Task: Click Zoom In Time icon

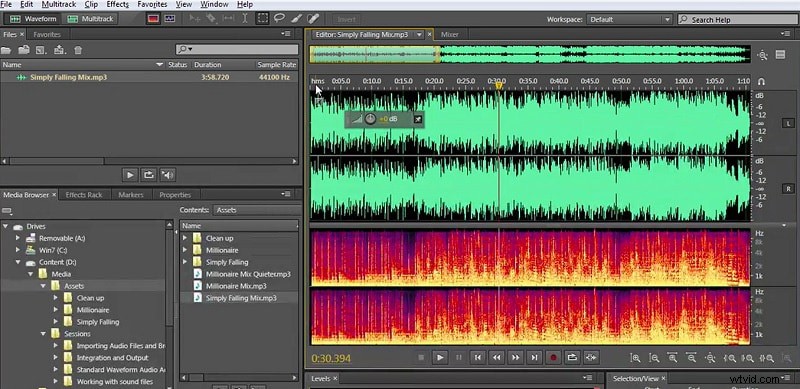Action: [x=672, y=358]
